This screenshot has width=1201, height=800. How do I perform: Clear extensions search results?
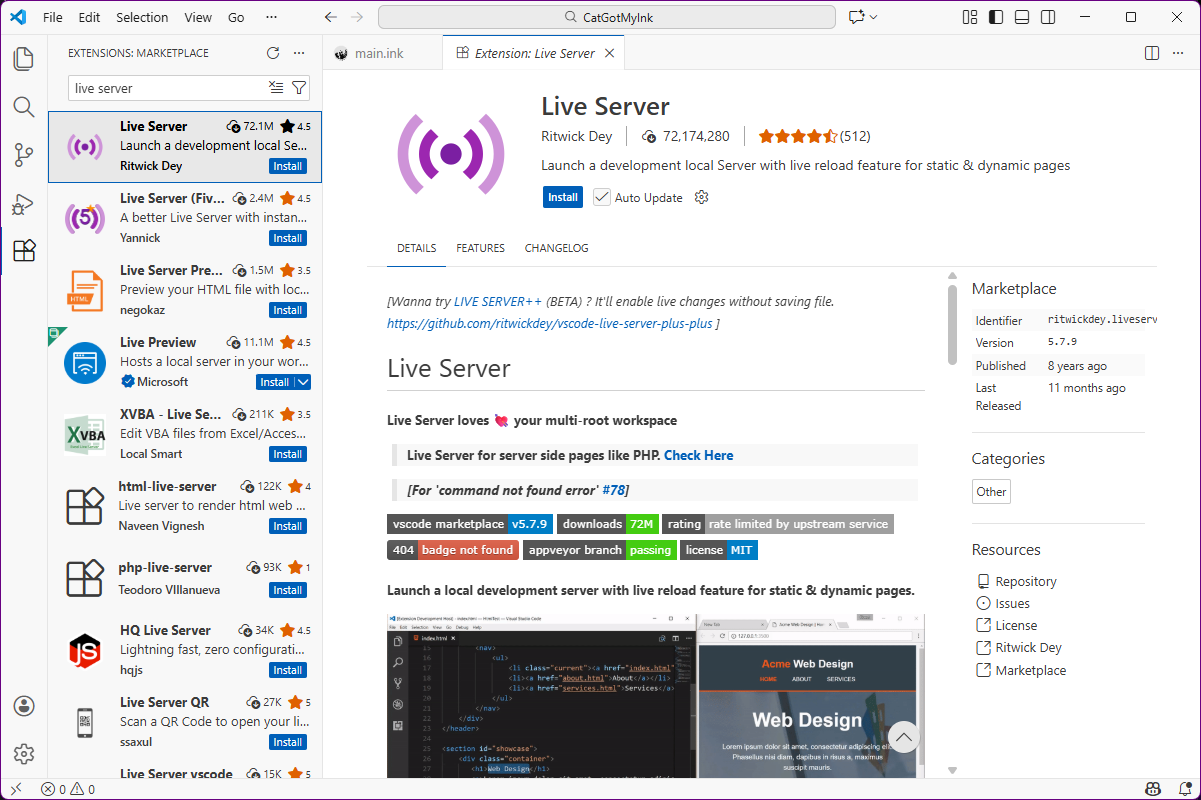(x=277, y=88)
